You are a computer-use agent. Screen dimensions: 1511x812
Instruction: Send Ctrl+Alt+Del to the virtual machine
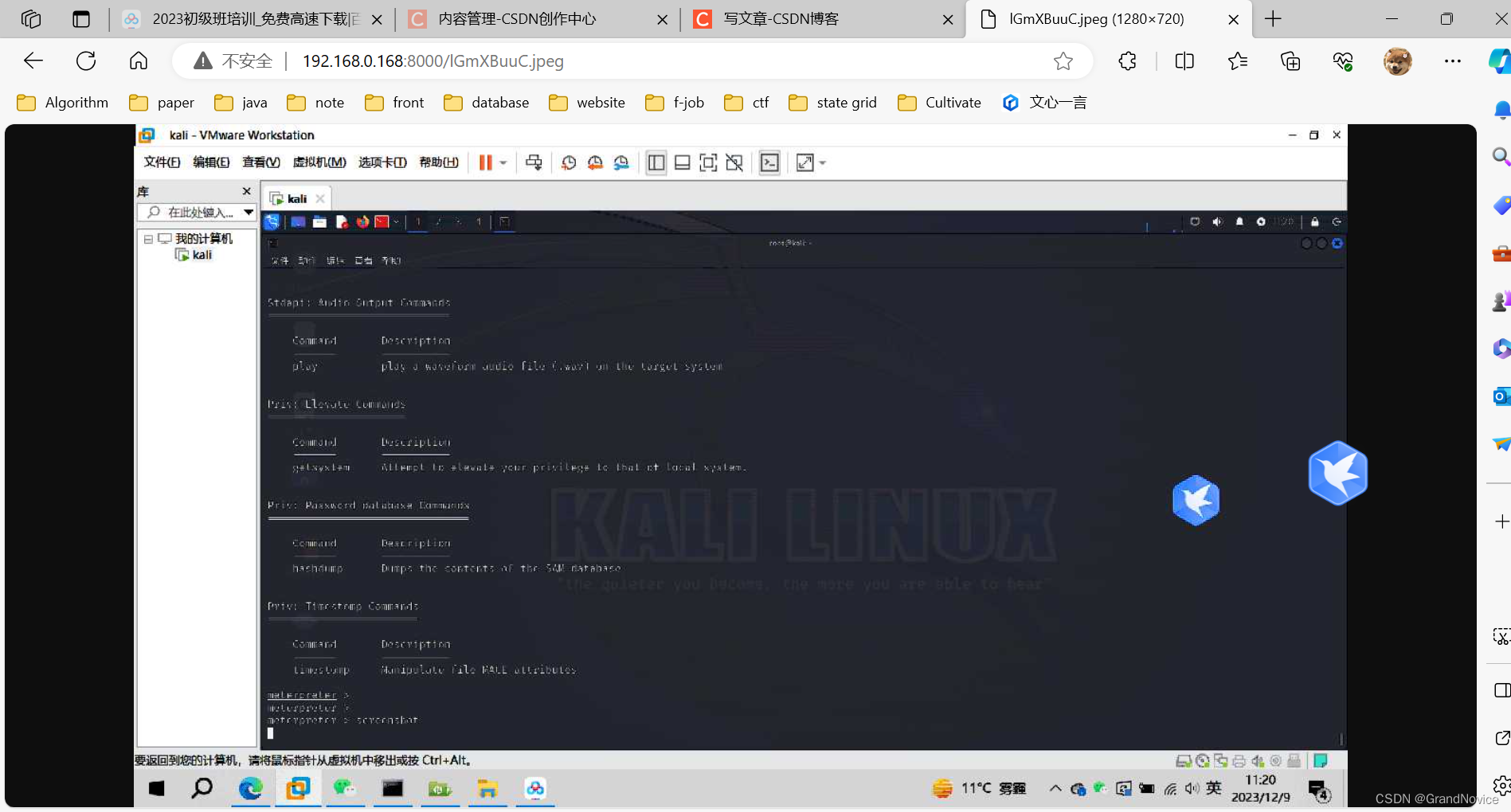pos(534,162)
